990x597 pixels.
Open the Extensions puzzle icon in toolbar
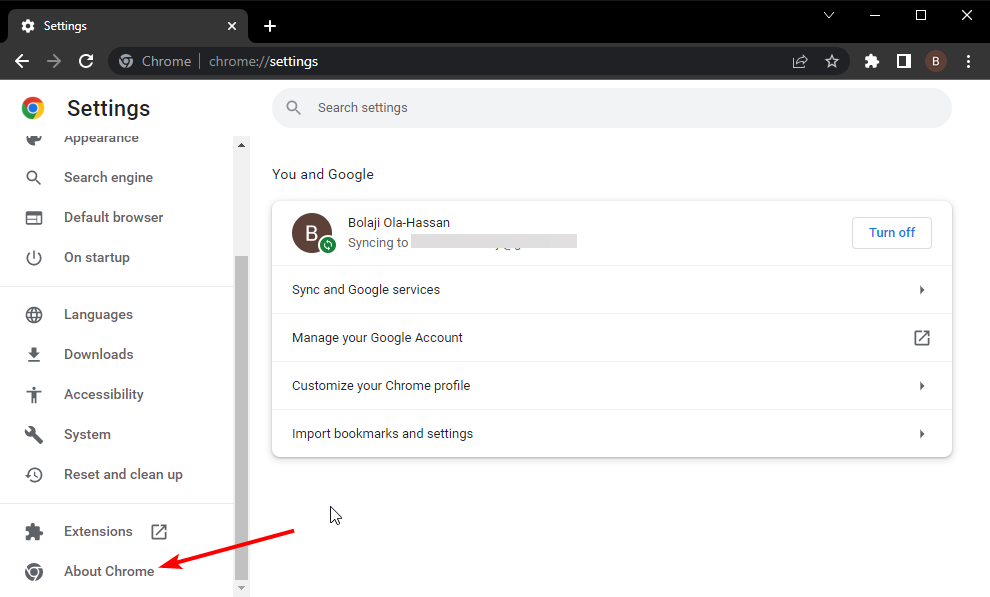(x=872, y=61)
